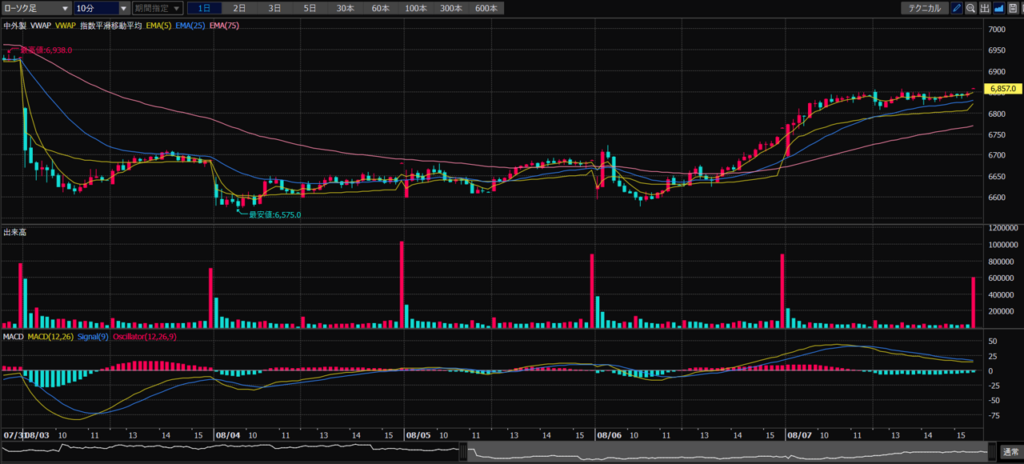Click the 通常 button beside navigator
Viewport: 1024px width, 464px height.
click(1010, 452)
